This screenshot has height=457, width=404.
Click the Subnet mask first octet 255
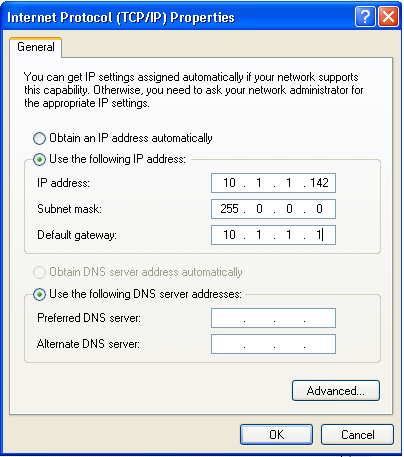[229, 209]
